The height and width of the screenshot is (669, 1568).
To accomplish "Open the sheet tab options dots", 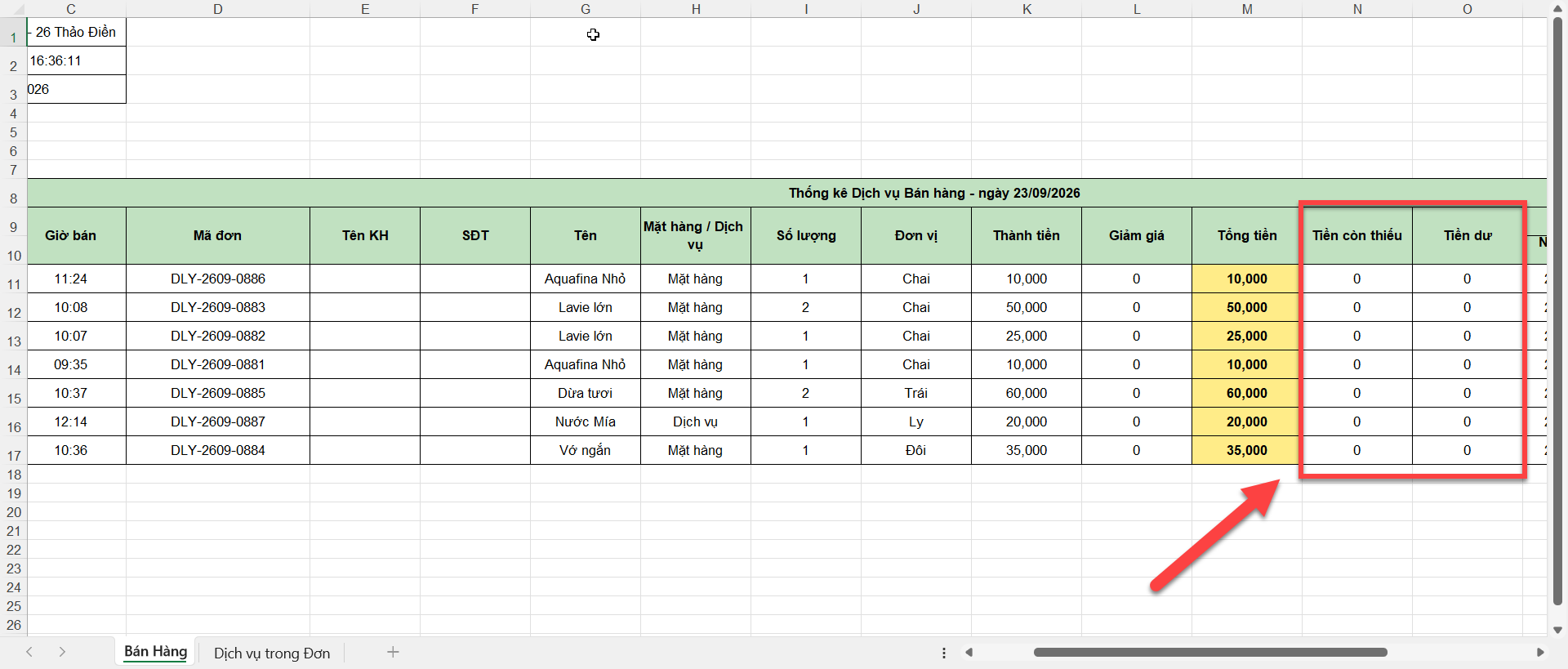I will (x=944, y=653).
